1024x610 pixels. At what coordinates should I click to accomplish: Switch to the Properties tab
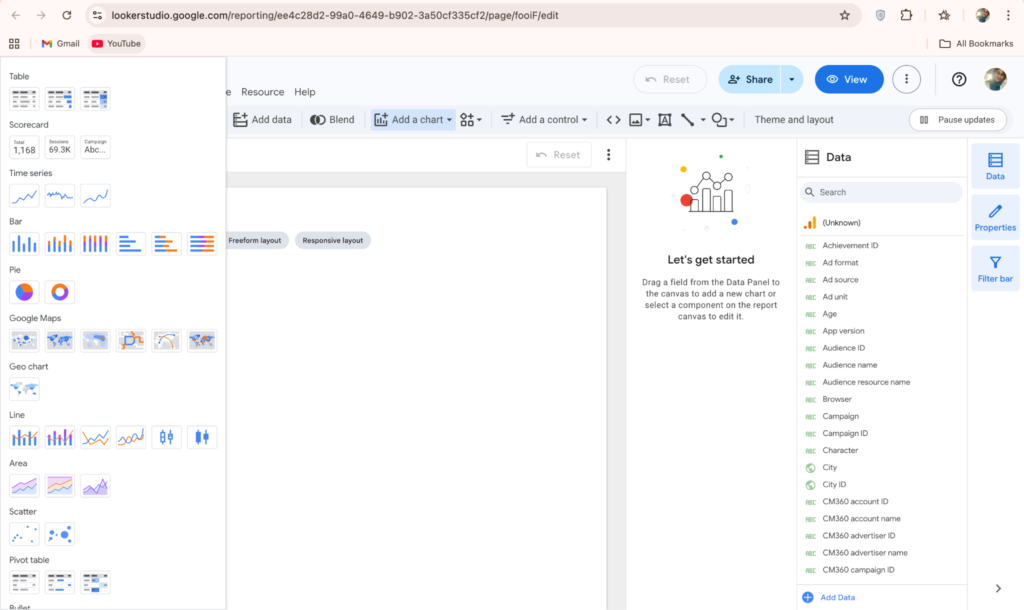(x=995, y=217)
